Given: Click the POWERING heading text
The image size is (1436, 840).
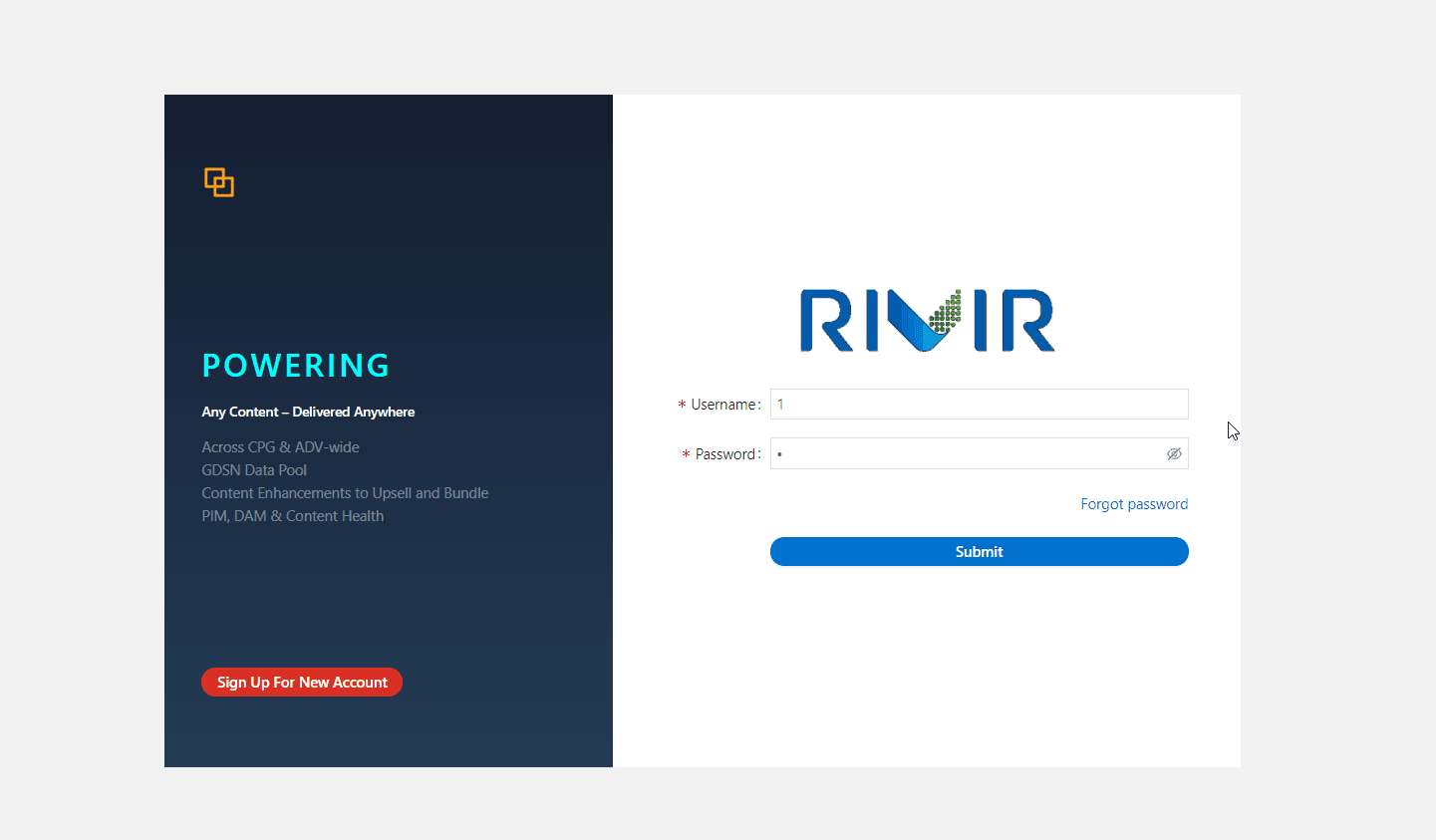Looking at the screenshot, I should [296, 366].
